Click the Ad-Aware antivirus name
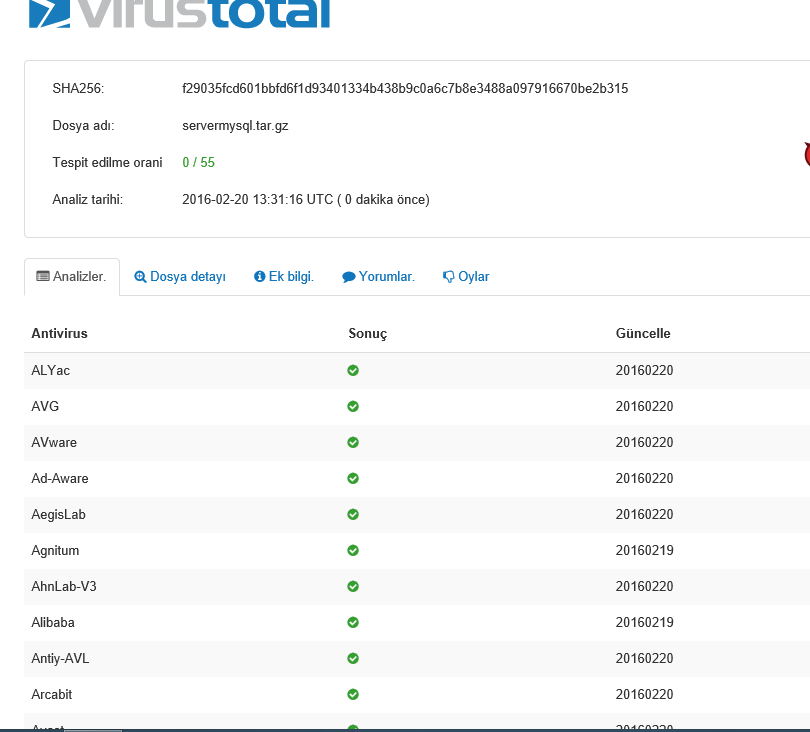Viewport: 810px width, 732px height. (59, 478)
